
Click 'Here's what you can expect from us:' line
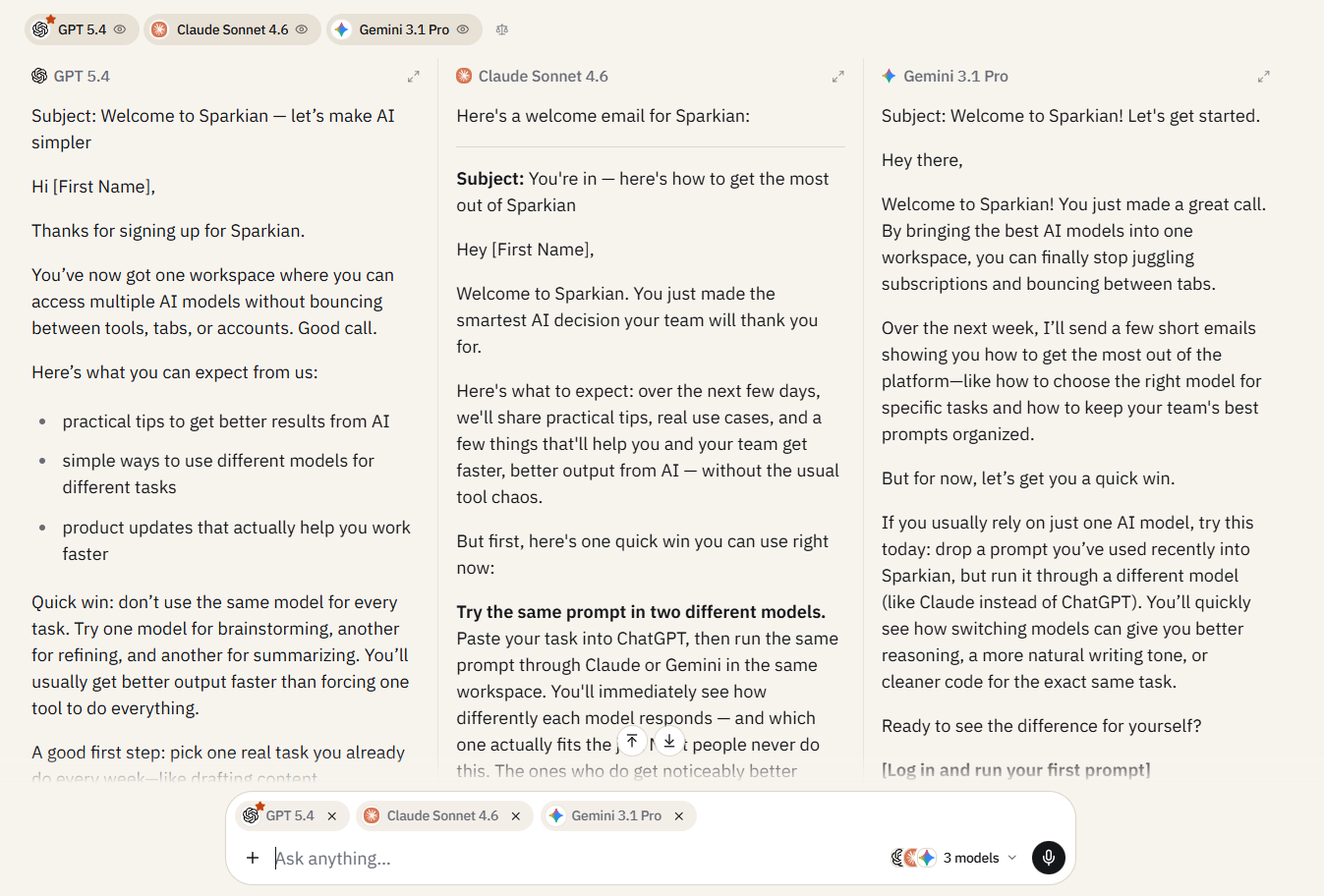175,372
